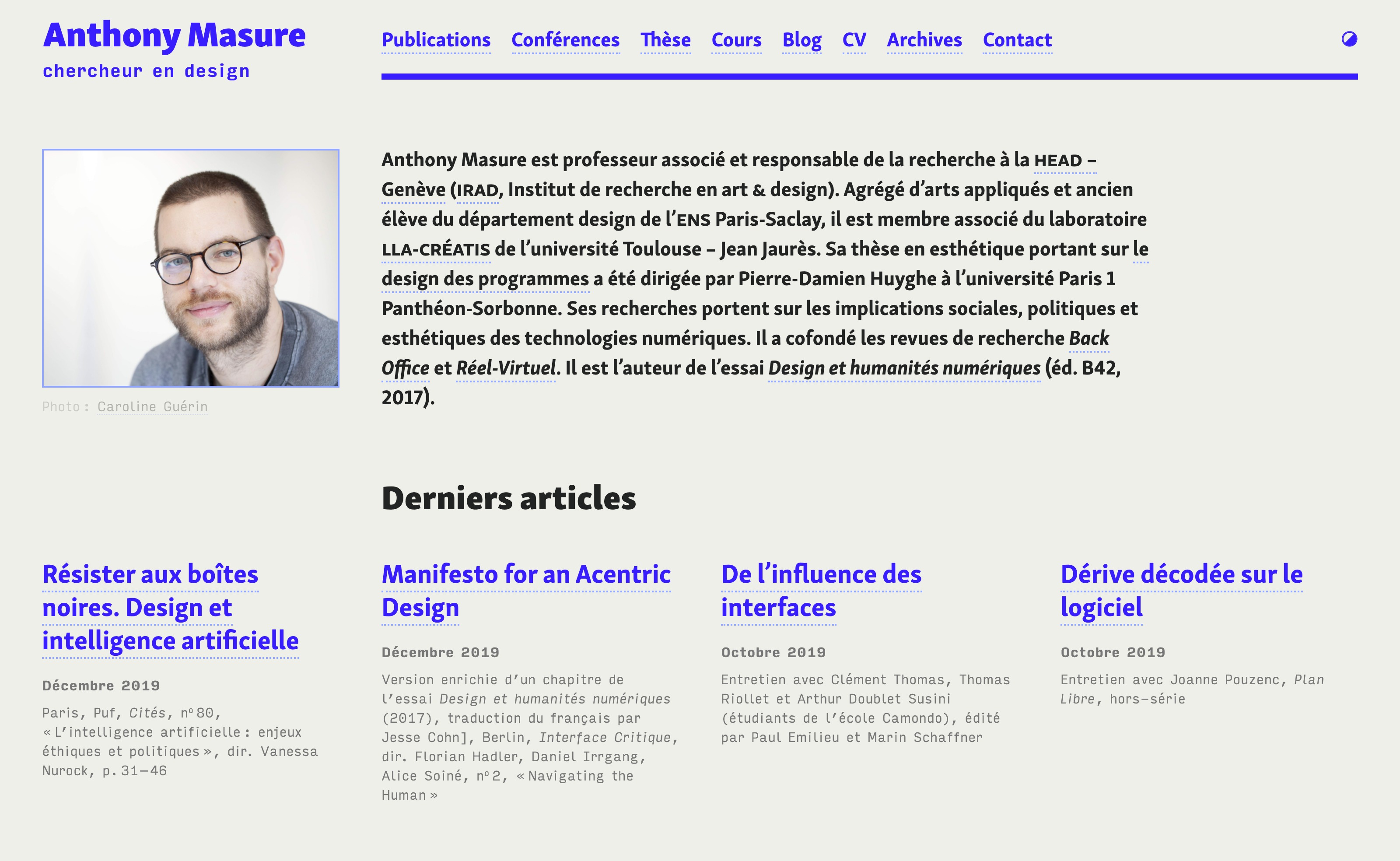Toggle the dark/light contrast mode icon
1400x861 pixels.
[1349, 39]
